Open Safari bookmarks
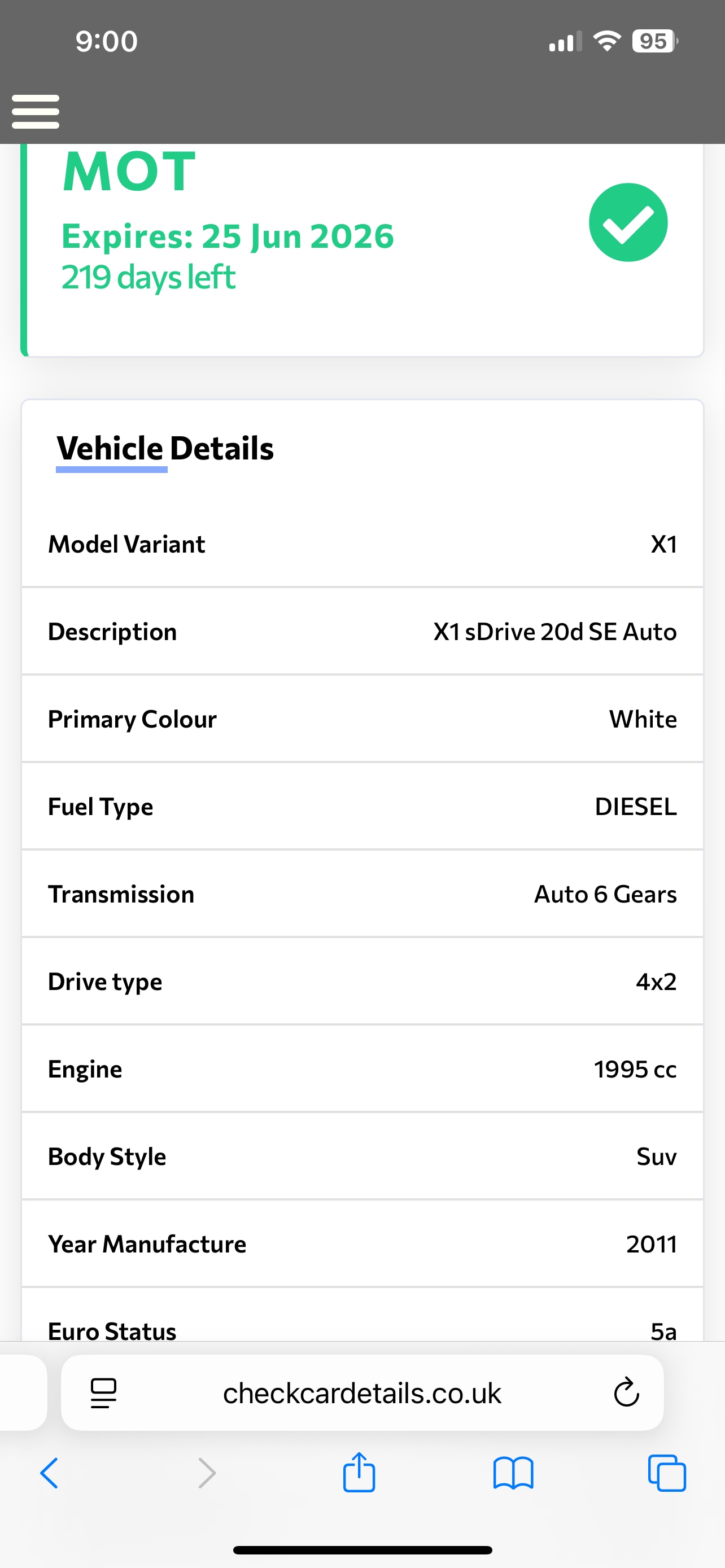 tap(513, 1473)
